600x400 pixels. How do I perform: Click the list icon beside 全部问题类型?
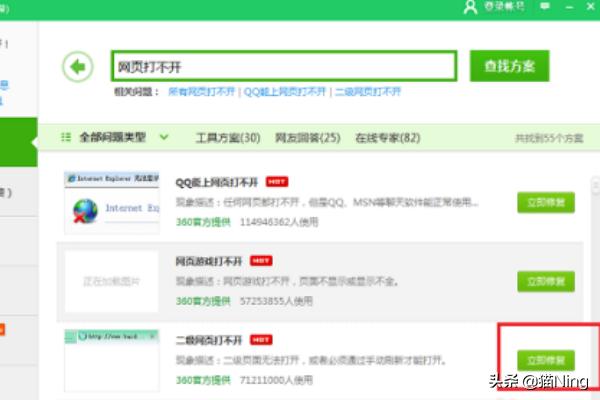(x=66, y=137)
